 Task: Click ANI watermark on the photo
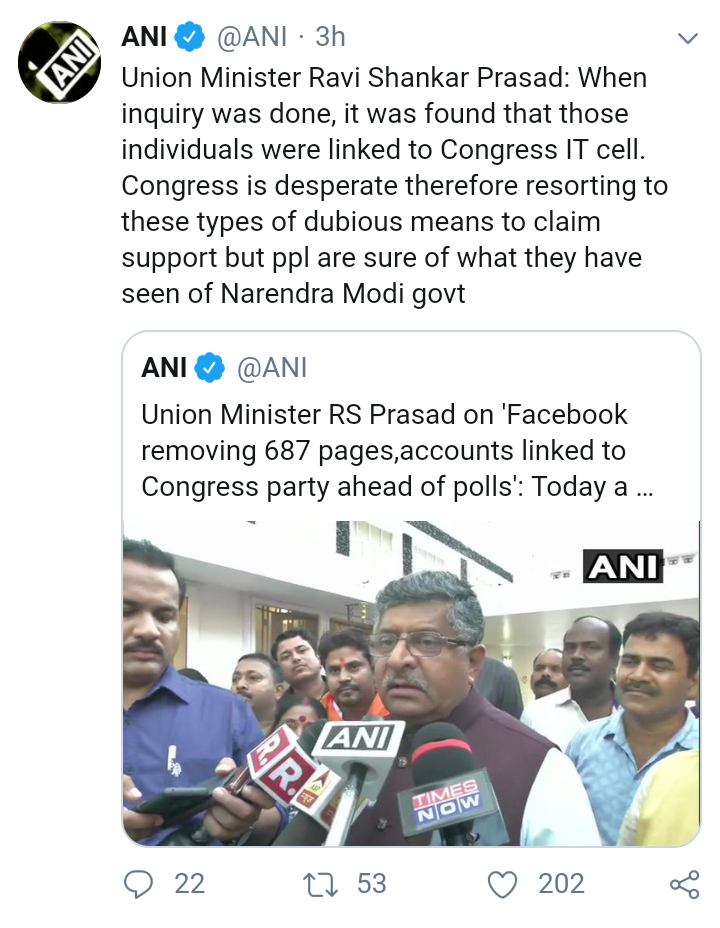(x=623, y=566)
